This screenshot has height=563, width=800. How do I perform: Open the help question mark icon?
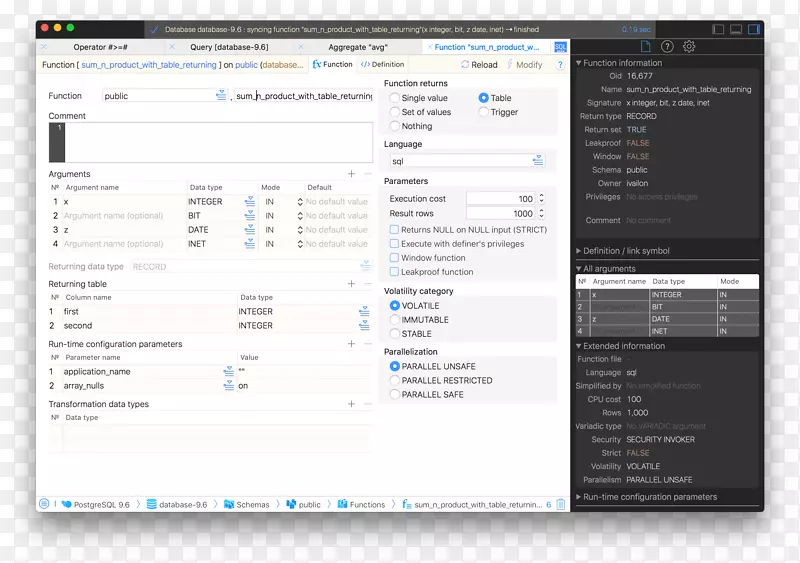(x=667, y=47)
